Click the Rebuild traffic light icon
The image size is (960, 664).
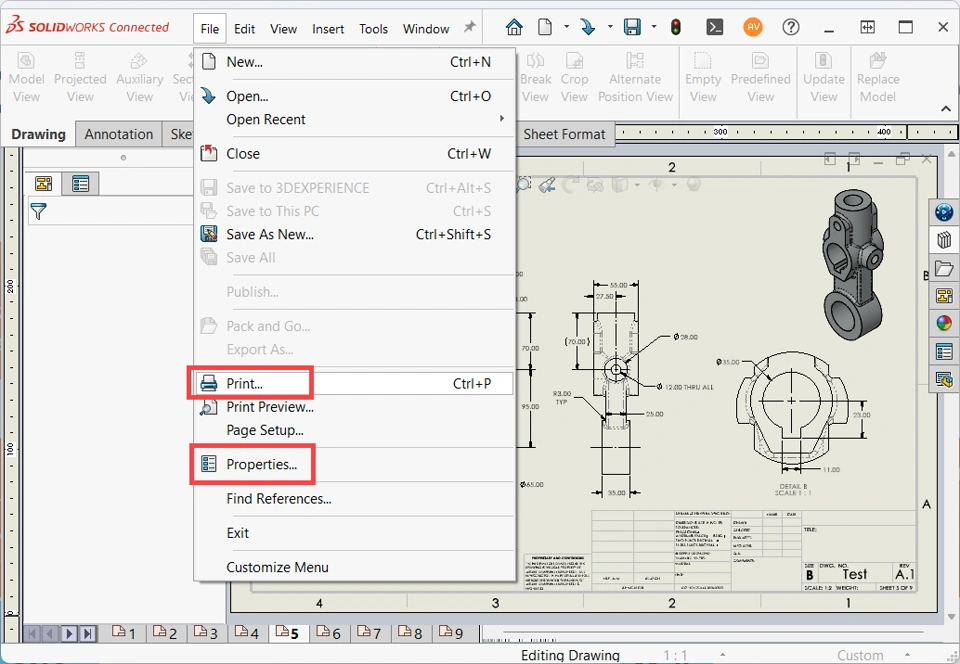676,28
